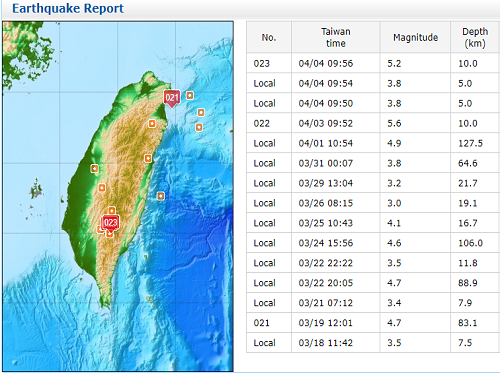Click depth value 106.0
Viewport: 500px width, 375px height.
(470, 243)
